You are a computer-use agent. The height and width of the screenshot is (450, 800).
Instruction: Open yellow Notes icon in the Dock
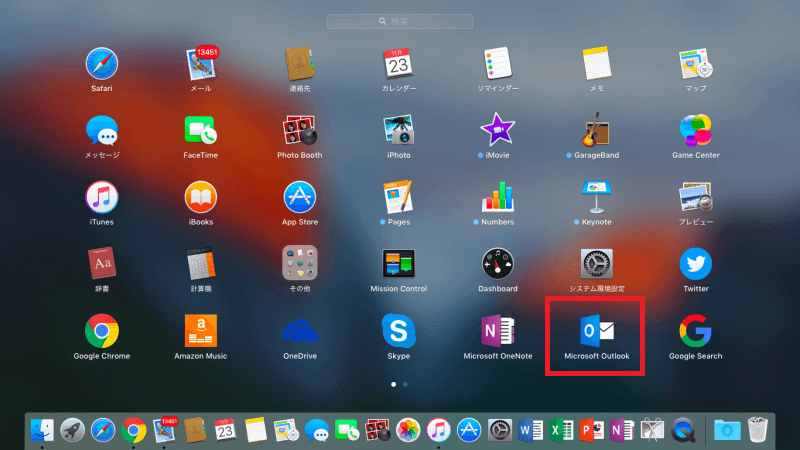tap(256, 430)
